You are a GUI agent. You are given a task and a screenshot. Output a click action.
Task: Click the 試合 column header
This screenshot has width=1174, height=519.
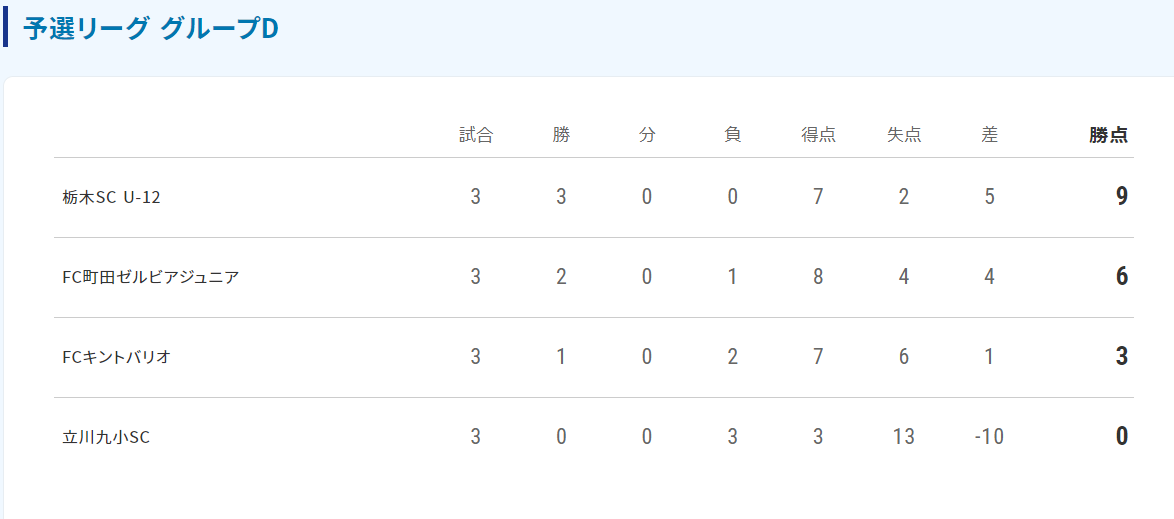pyautogui.click(x=475, y=135)
